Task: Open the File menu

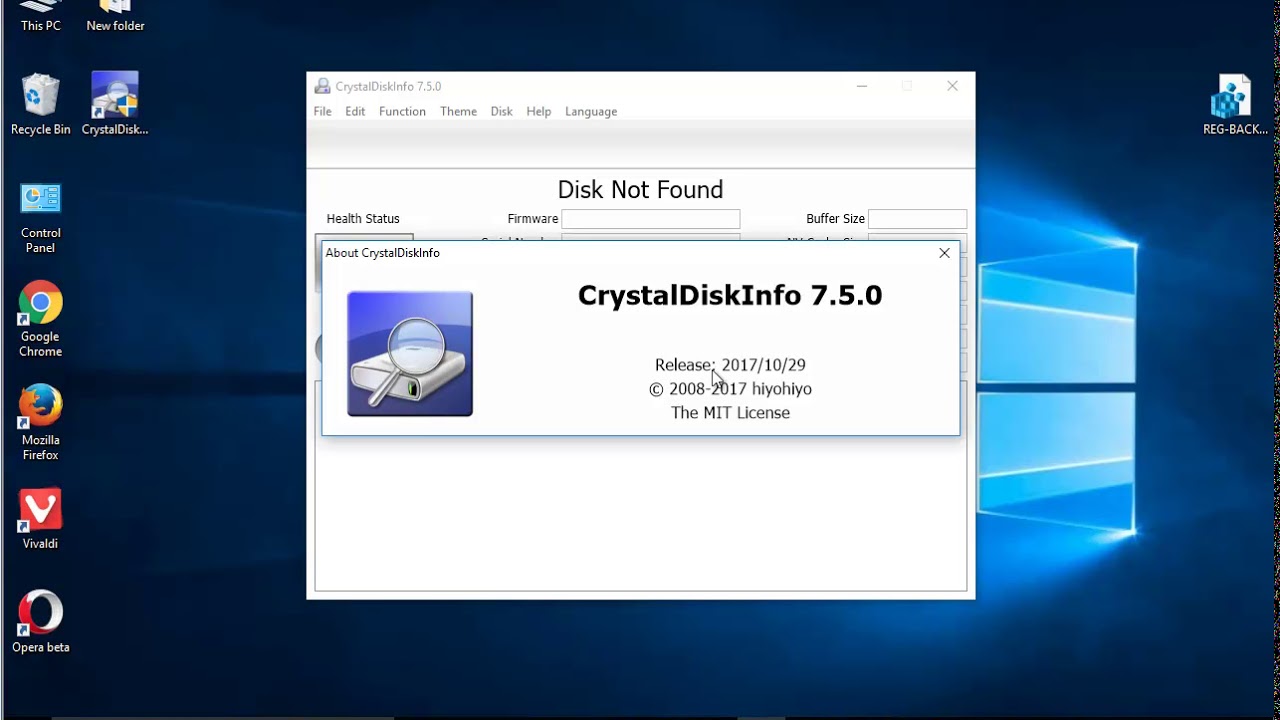Action: [x=322, y=111]
